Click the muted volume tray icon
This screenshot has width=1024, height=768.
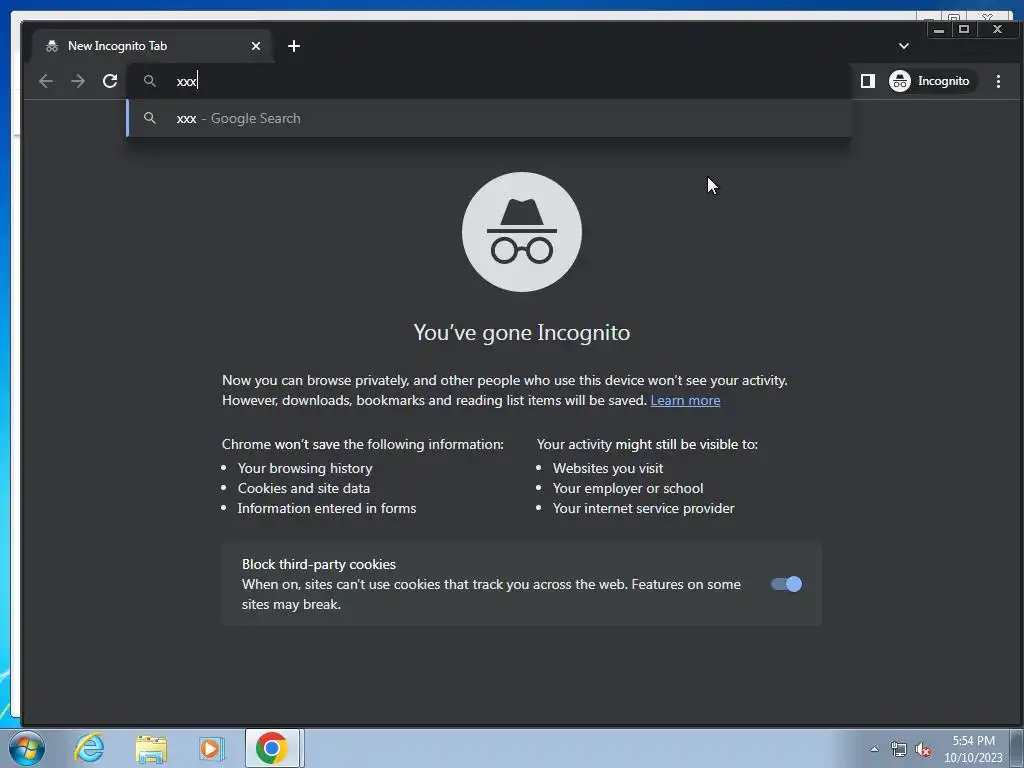click(923, 749)
